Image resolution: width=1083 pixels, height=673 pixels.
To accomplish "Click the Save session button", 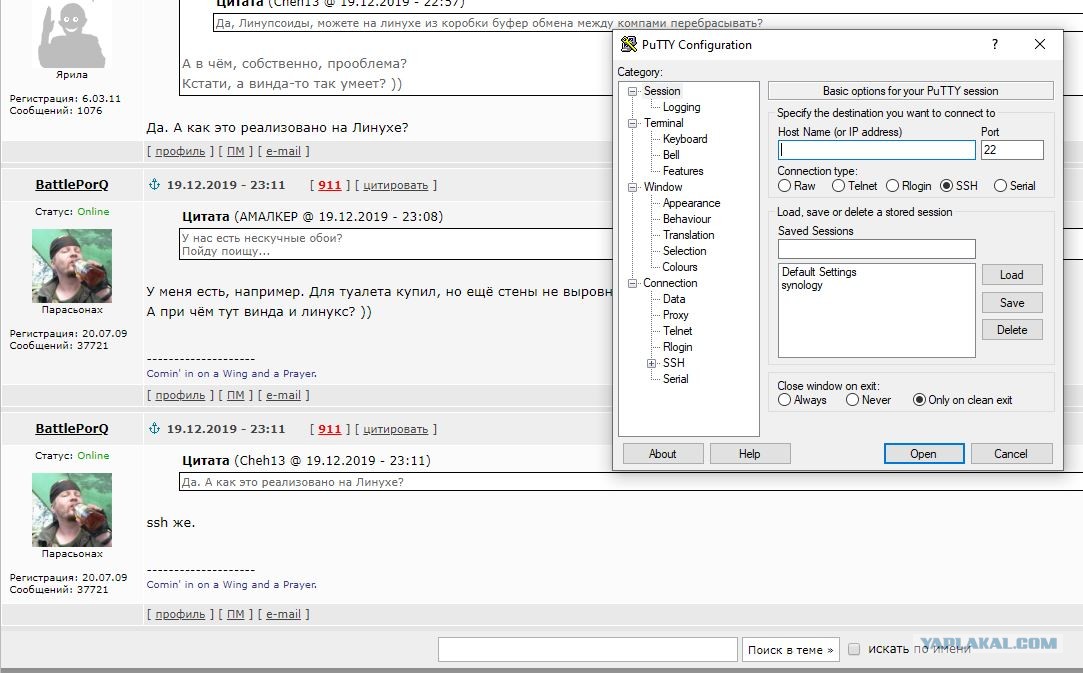I will (x=1012, y=303).
